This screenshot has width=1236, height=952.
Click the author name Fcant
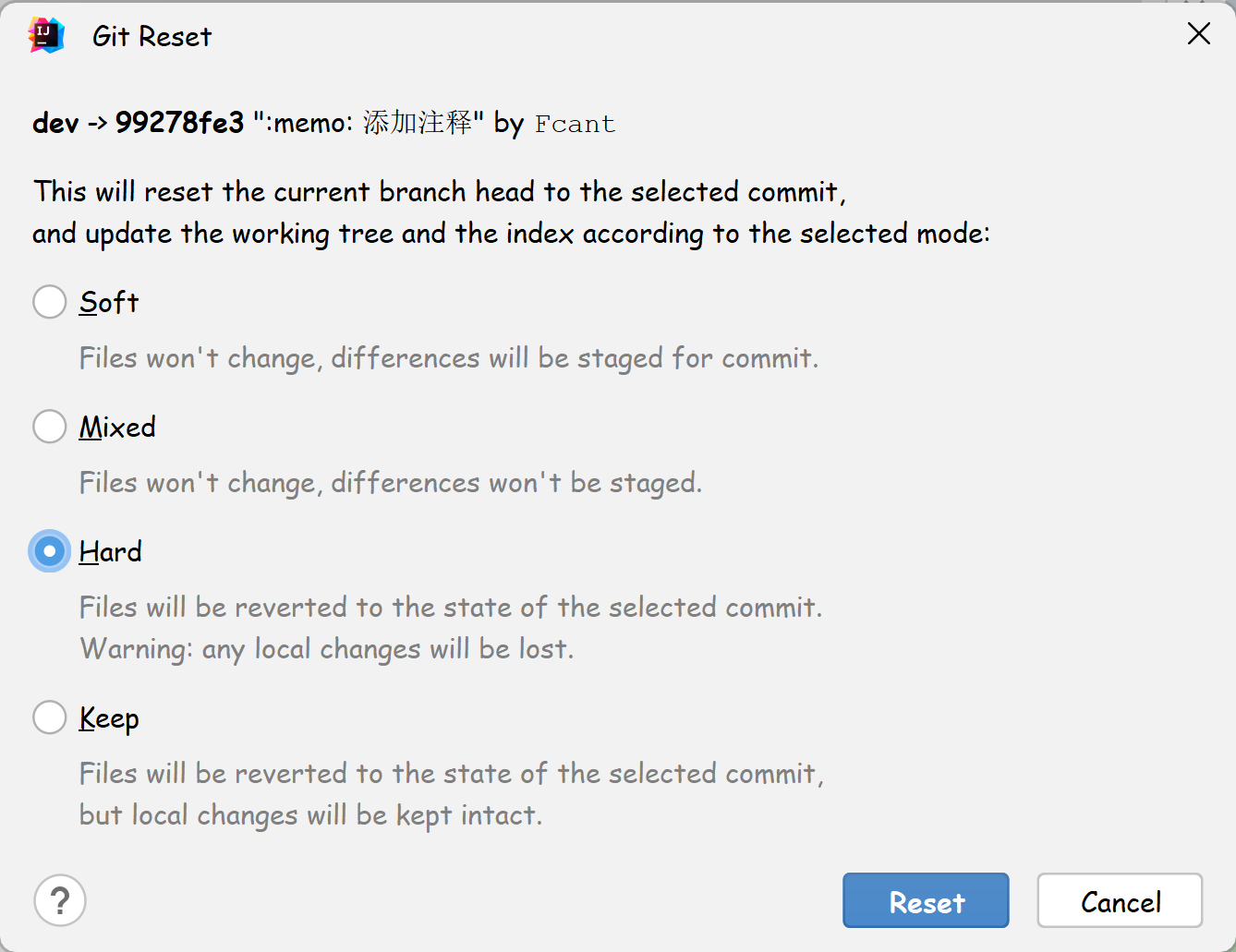(x=575, y=125)
